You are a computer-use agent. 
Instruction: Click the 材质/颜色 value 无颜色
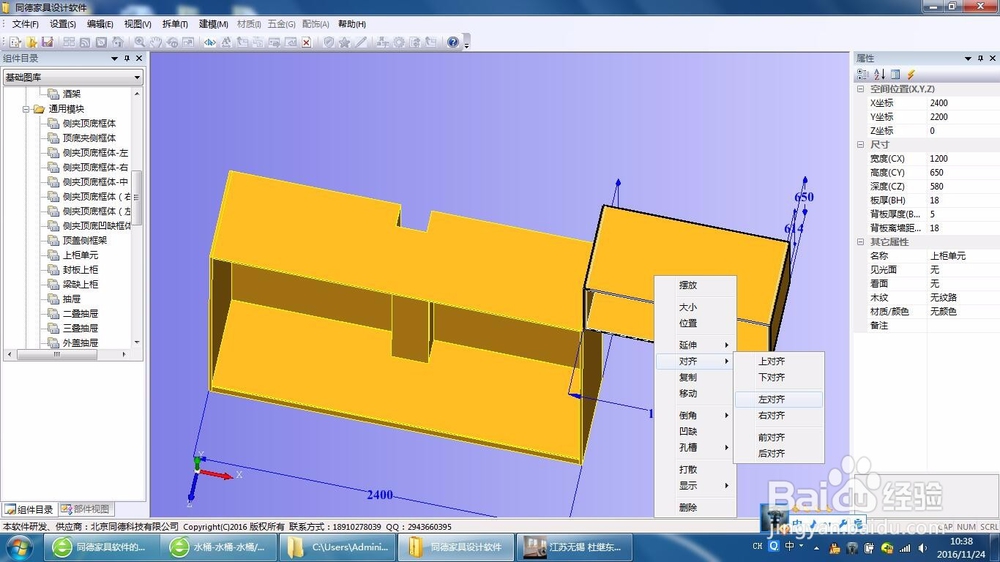[x=962, y=312]
